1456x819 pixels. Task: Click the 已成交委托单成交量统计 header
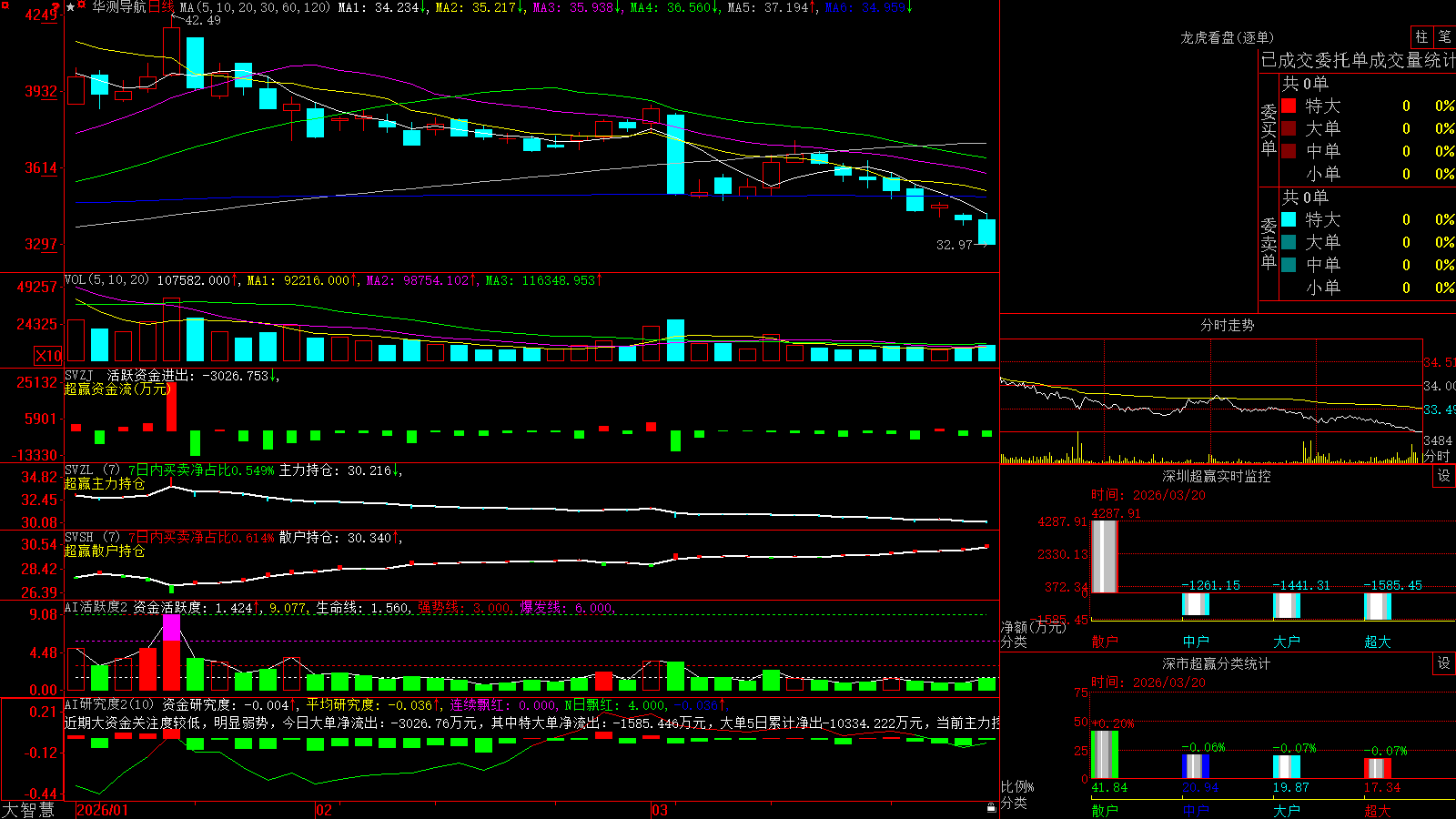(x=1358, y=60)
